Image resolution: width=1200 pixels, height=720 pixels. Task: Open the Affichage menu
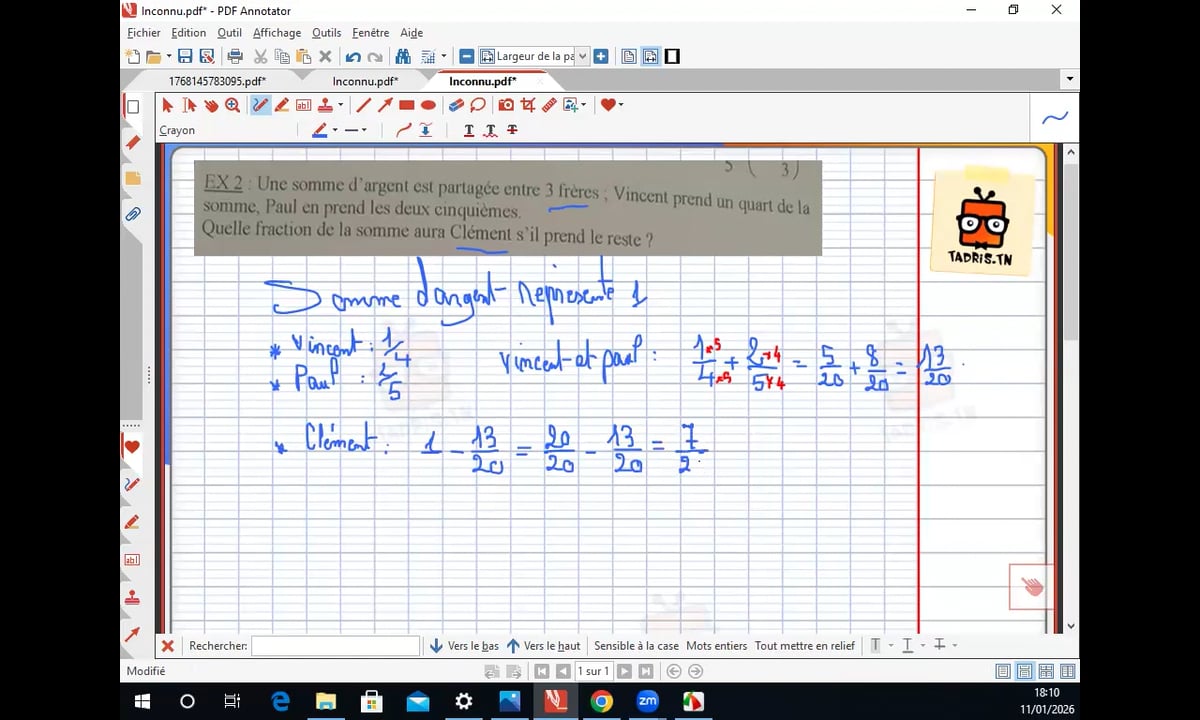(277, 33)
